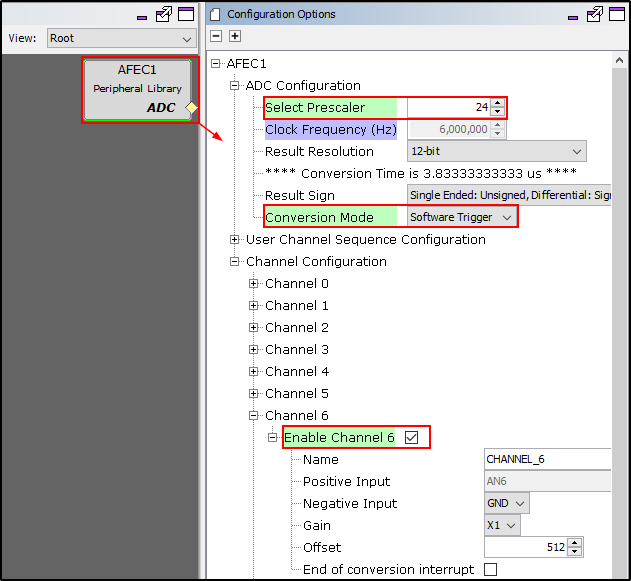This screenshot has height=581, width=631.
Task: Collapse the AFEC1 root tree node
Action: (216, 64)
